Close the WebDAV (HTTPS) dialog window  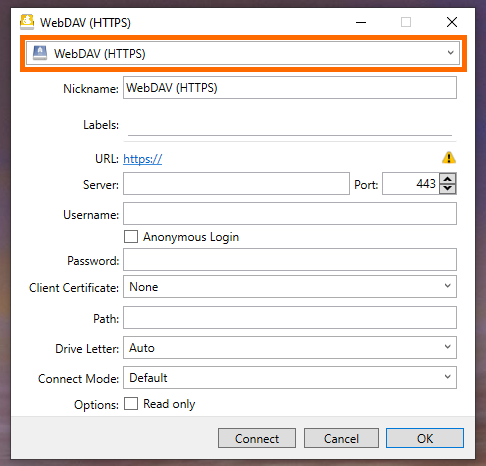[x=452, y=22]
